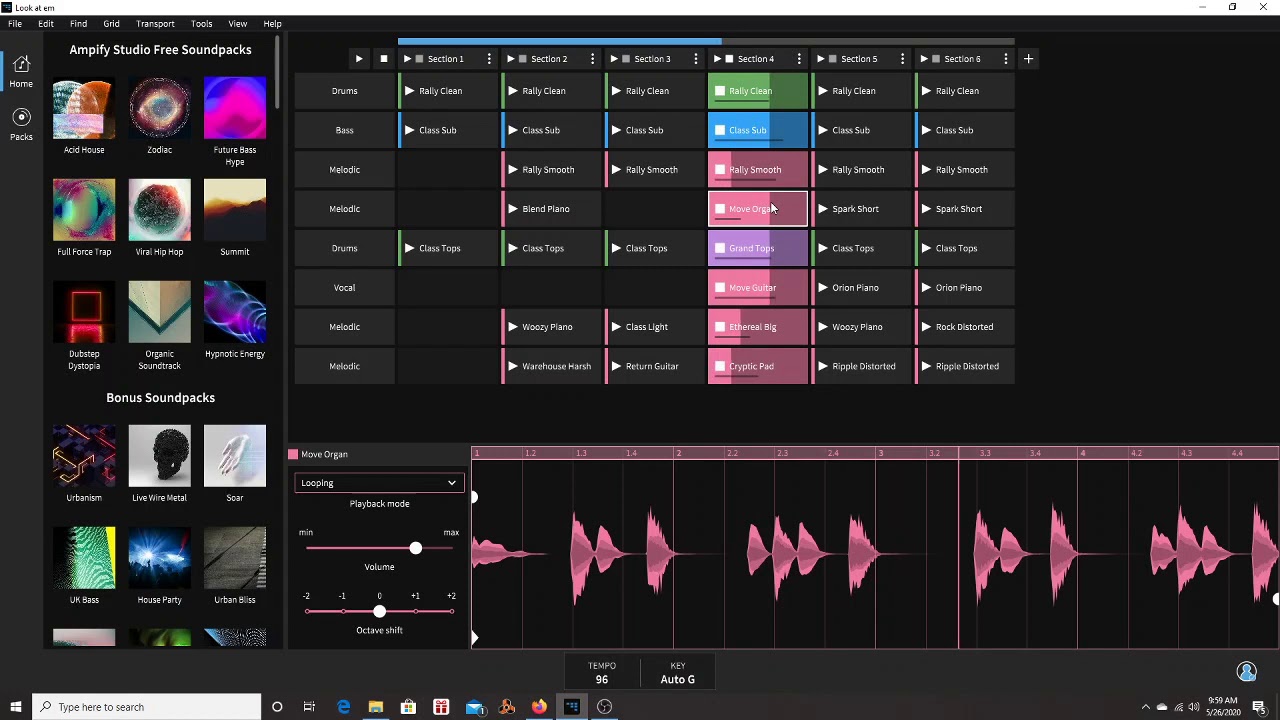Open the Live Wire Metal soundpack
The image size is (1280, 720).
coord(159,456)
